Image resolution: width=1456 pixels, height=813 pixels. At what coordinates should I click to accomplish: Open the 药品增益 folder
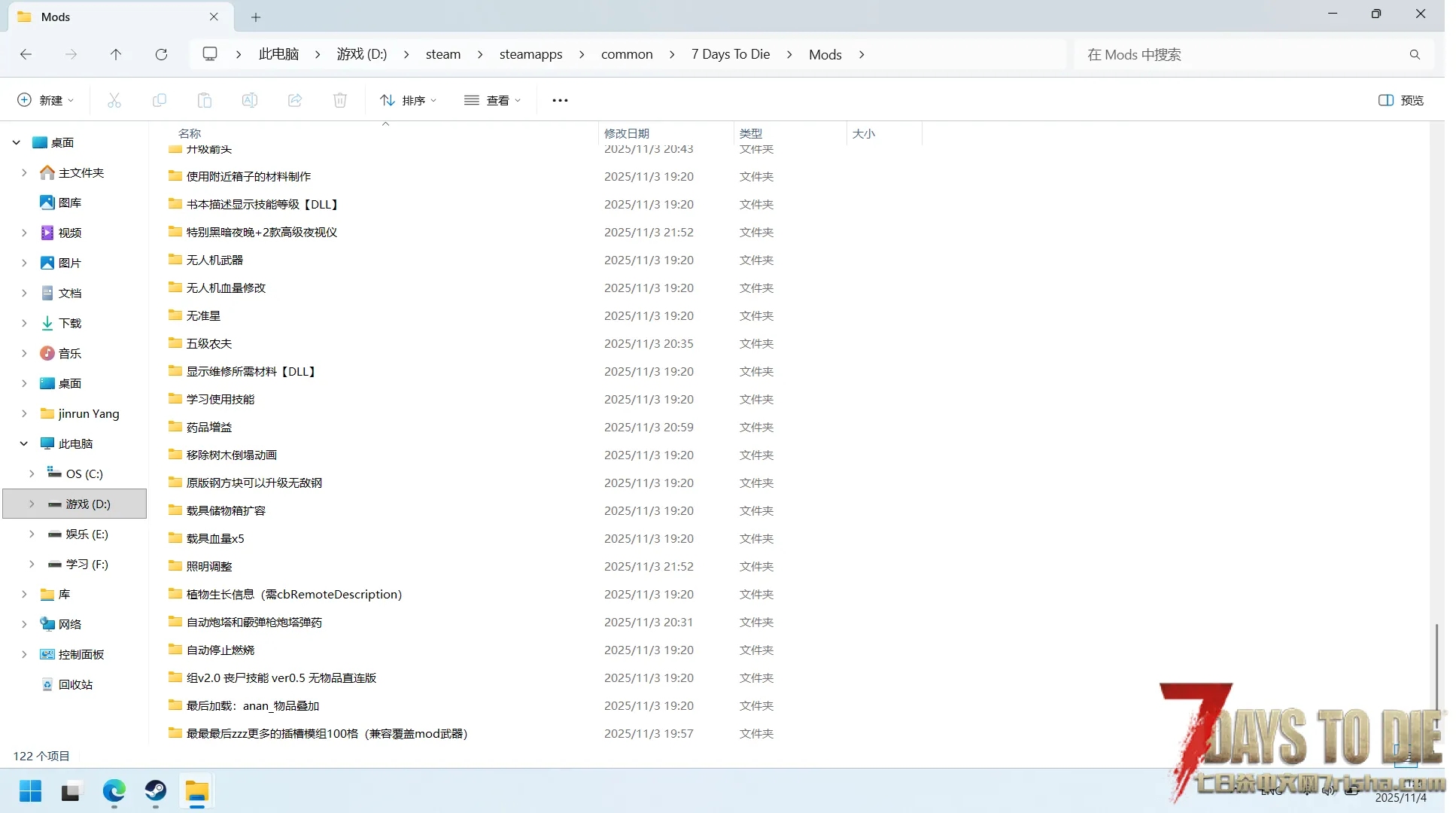tap(209, 427)
